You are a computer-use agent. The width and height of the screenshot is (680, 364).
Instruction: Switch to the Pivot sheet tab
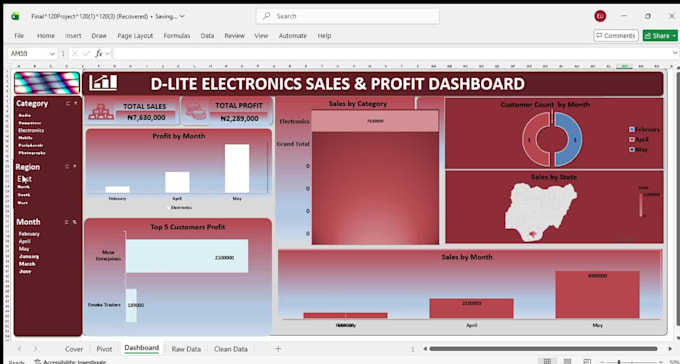click(104, 349)
